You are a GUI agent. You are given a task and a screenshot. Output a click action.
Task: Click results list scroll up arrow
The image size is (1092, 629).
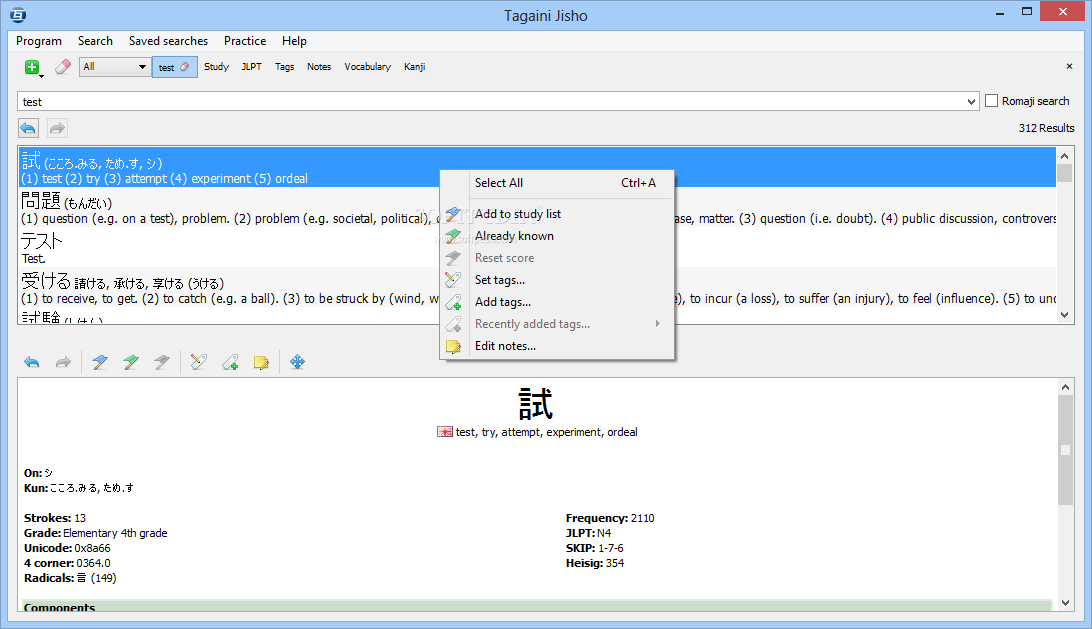(1064, 156)
